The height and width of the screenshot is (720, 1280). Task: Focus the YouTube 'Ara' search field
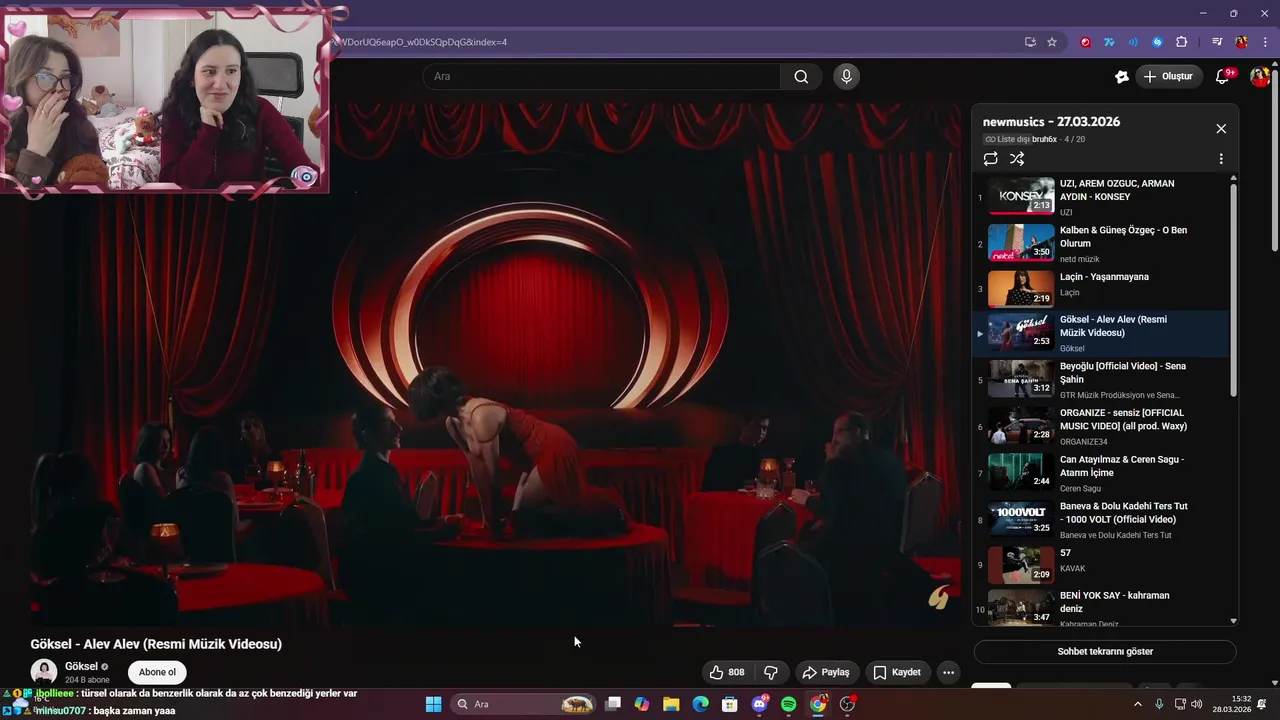[601, 76]
